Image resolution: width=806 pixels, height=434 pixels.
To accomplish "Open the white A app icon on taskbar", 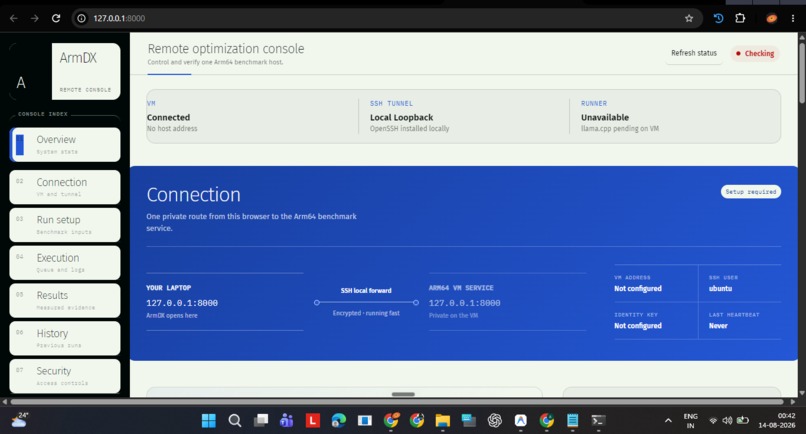I will coord(521,421).
